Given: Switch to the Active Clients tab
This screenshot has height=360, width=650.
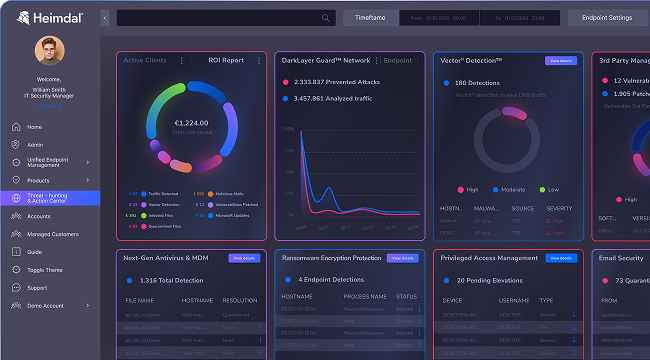Looking at the screenshot, I should click(x=145, y=61).
